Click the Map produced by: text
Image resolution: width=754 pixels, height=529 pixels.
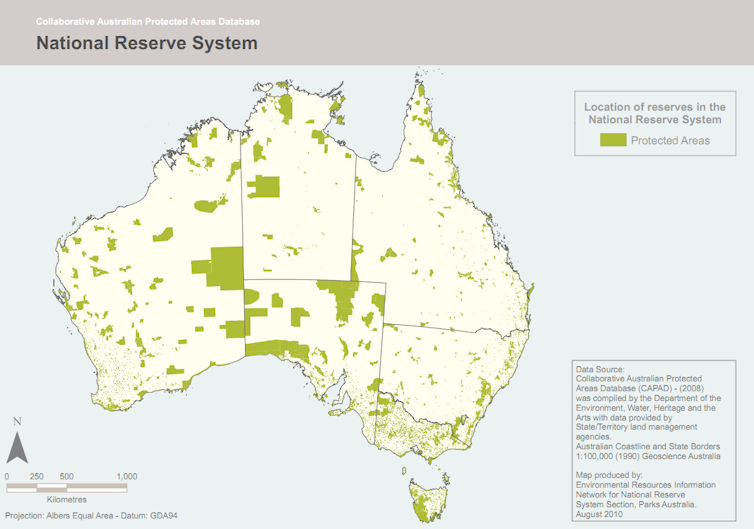pyautogui.click(x=609, y=475)
